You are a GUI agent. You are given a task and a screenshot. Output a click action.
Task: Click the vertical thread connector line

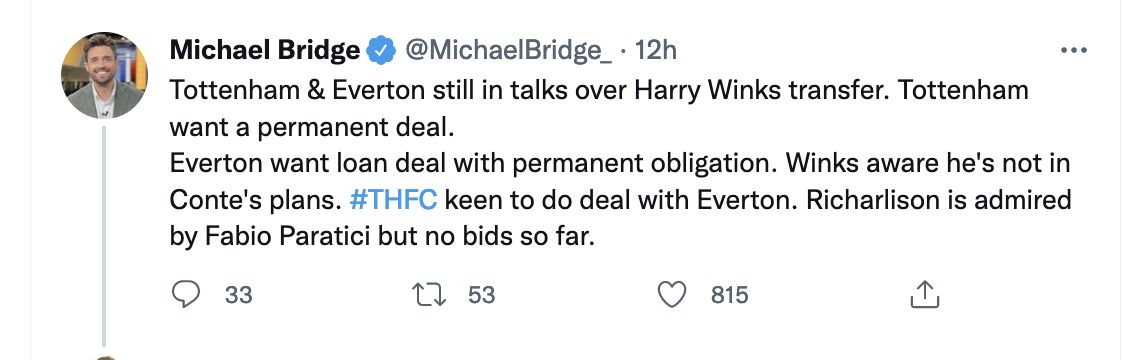pos(104,236)
